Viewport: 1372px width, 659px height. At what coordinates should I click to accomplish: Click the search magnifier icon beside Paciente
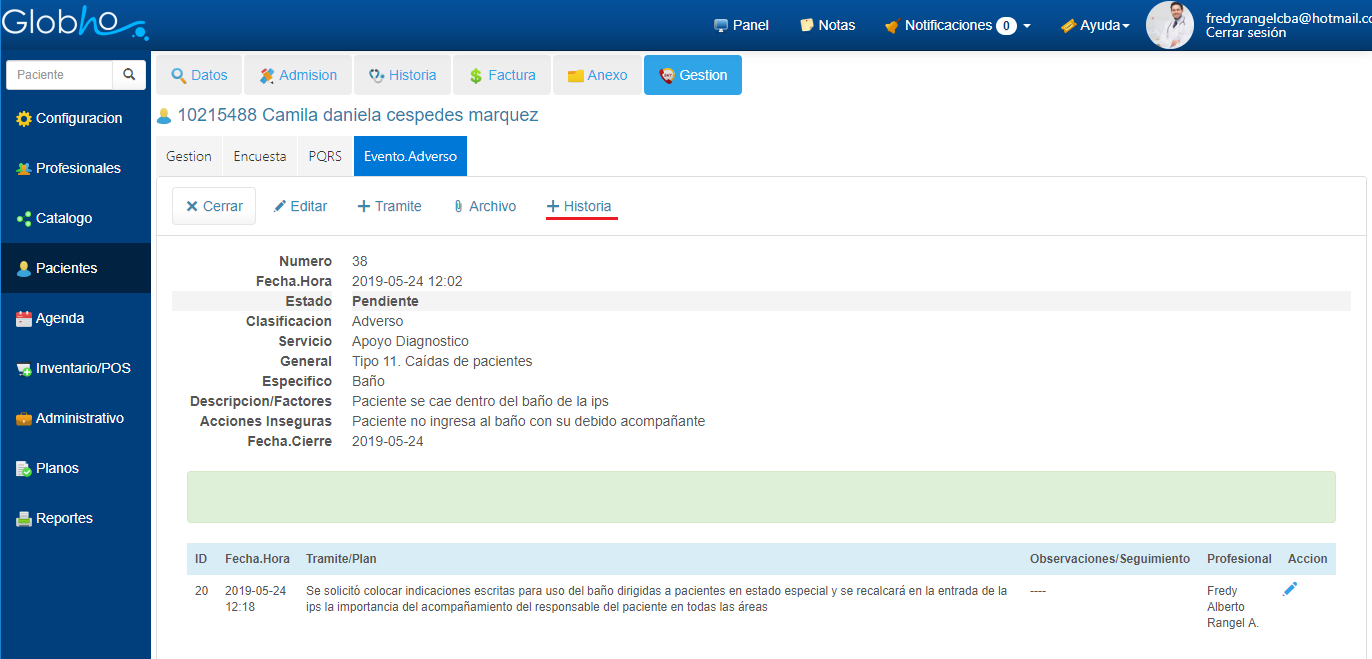[x=128, y=75]
